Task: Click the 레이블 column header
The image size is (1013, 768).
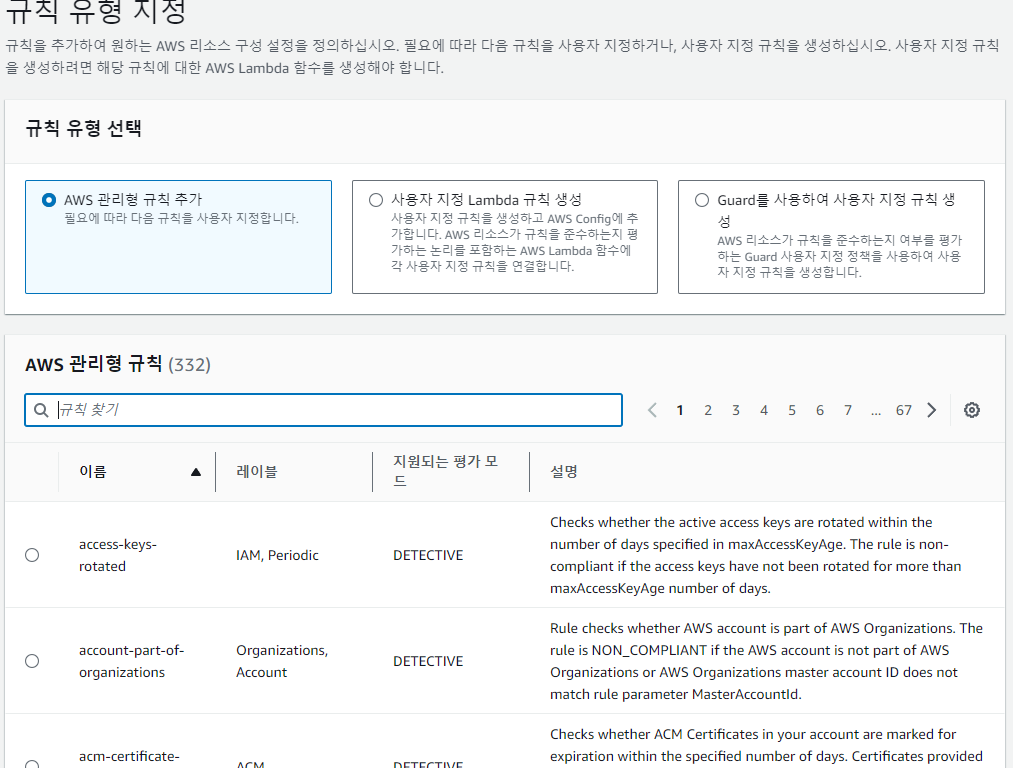Action: pyautogui.click(x=256, y=472)
